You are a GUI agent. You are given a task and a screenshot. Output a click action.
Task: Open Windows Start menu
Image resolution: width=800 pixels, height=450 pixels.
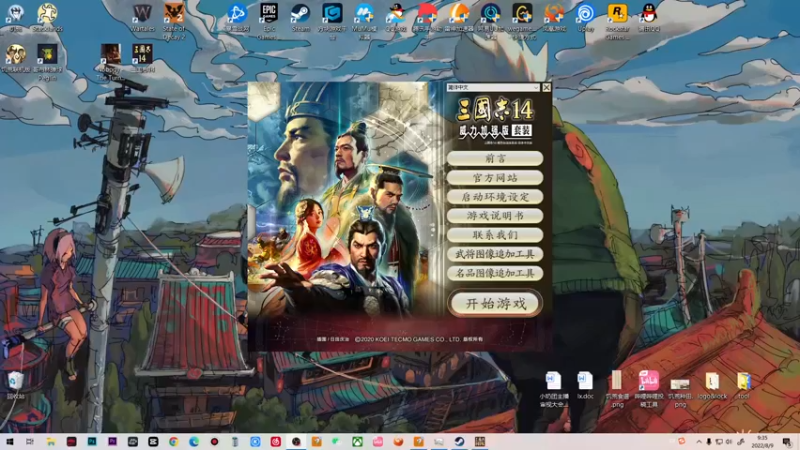(10, 442)
